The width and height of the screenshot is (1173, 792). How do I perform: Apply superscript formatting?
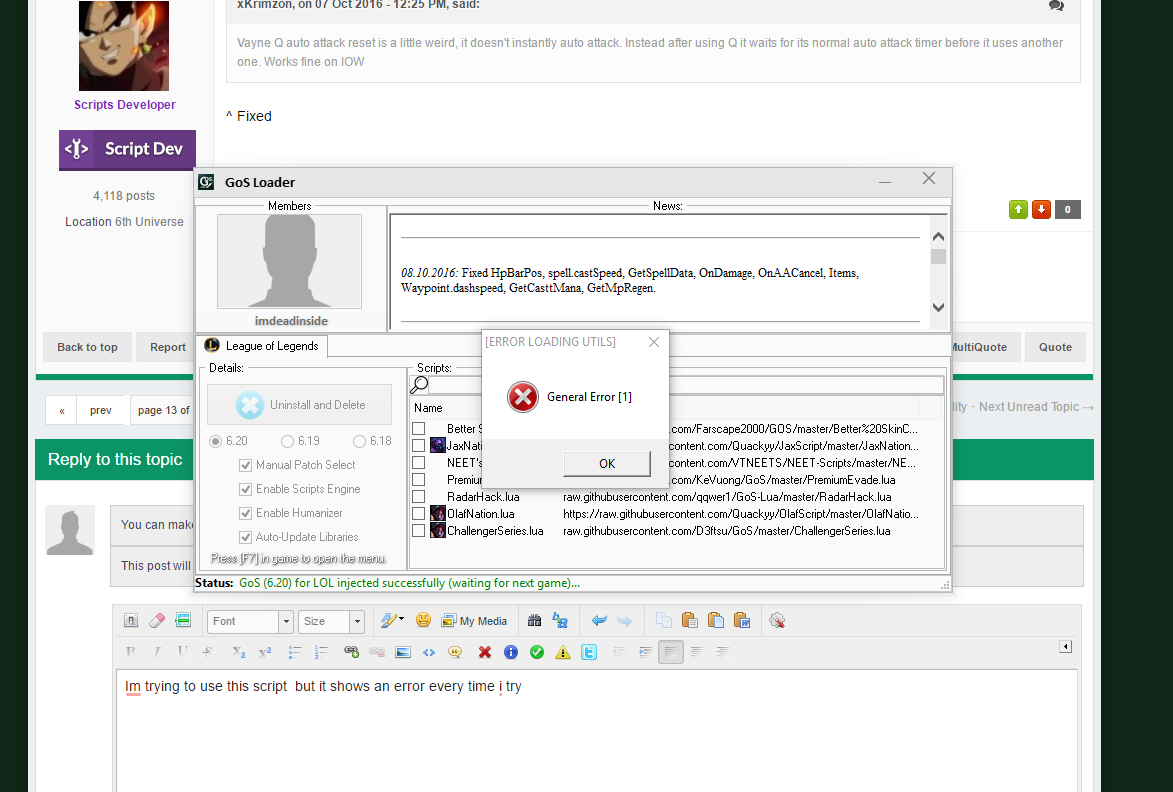point(265,652)
